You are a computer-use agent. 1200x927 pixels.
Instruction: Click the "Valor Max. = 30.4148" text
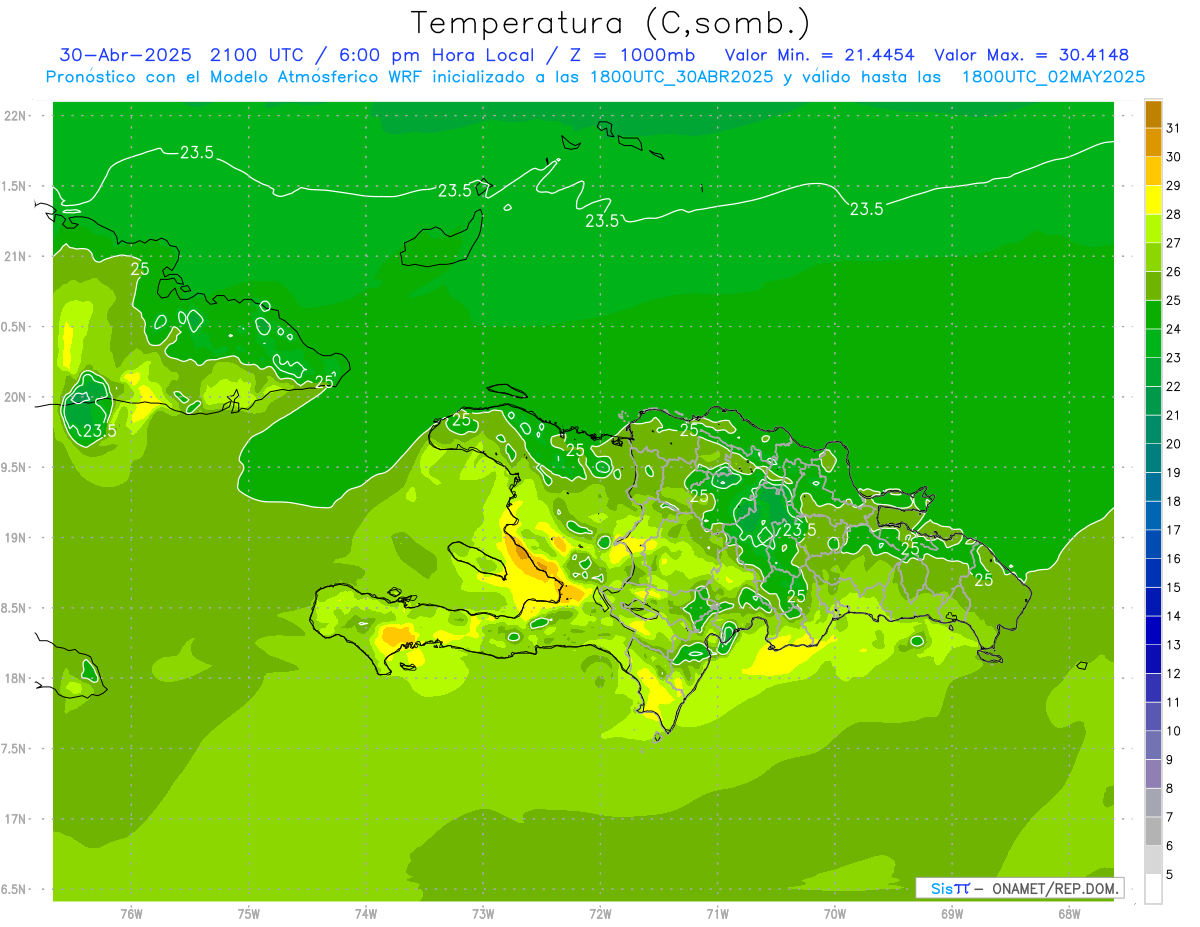click(x=1032, y=55)
